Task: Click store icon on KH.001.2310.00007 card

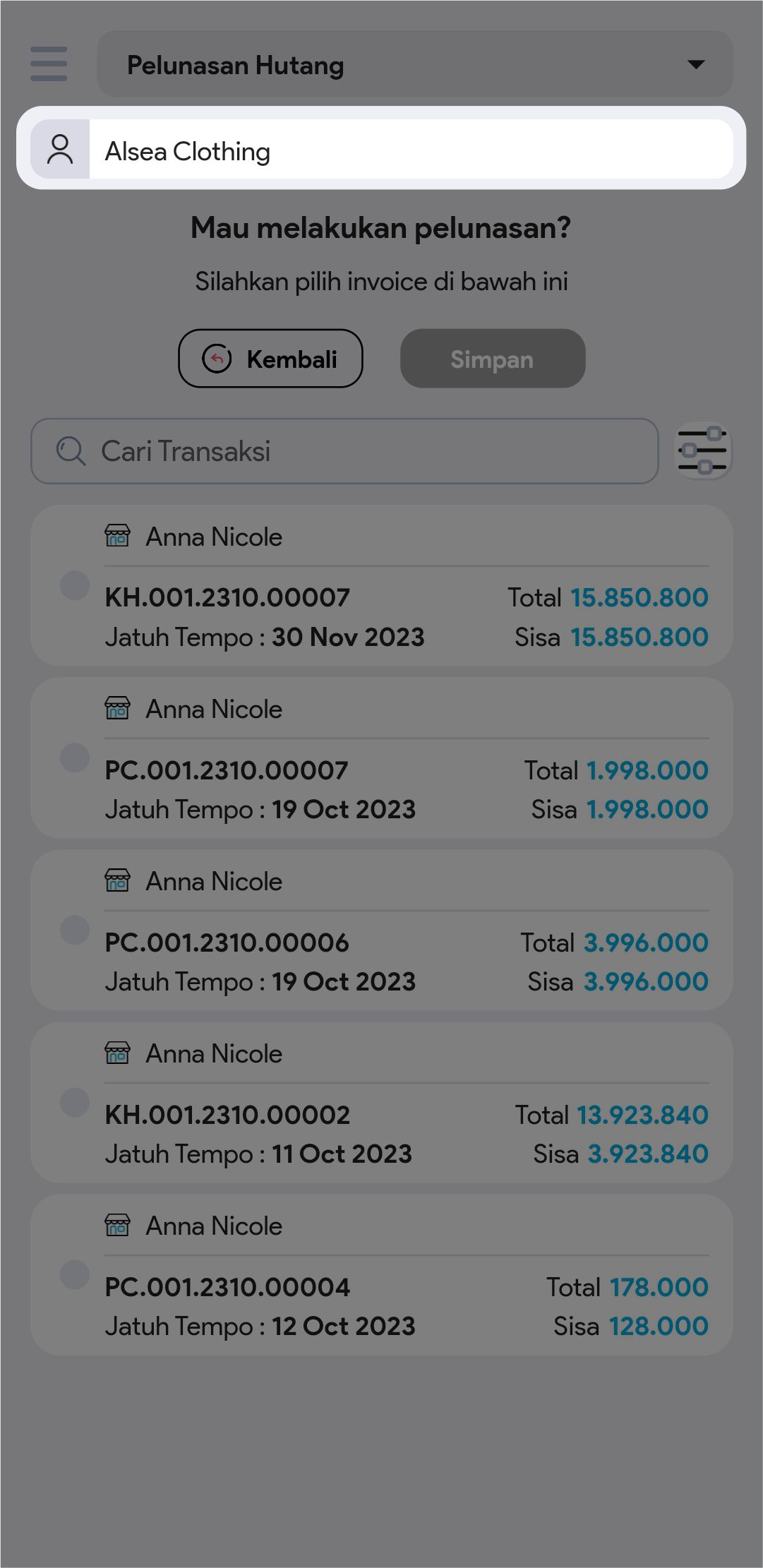Action: click(117, 537)
